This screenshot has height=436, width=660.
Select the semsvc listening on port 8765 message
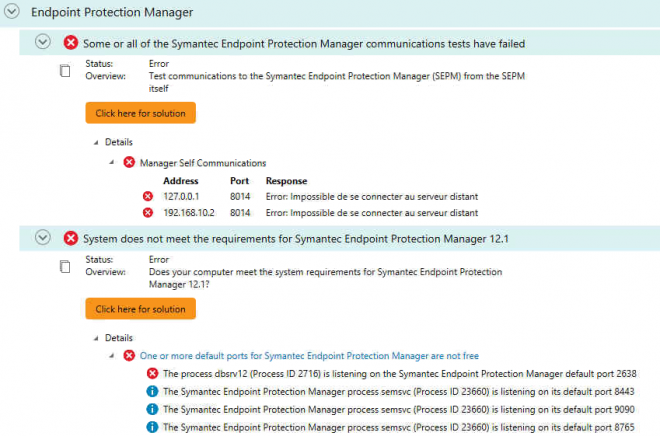click(x=399, y=428)
